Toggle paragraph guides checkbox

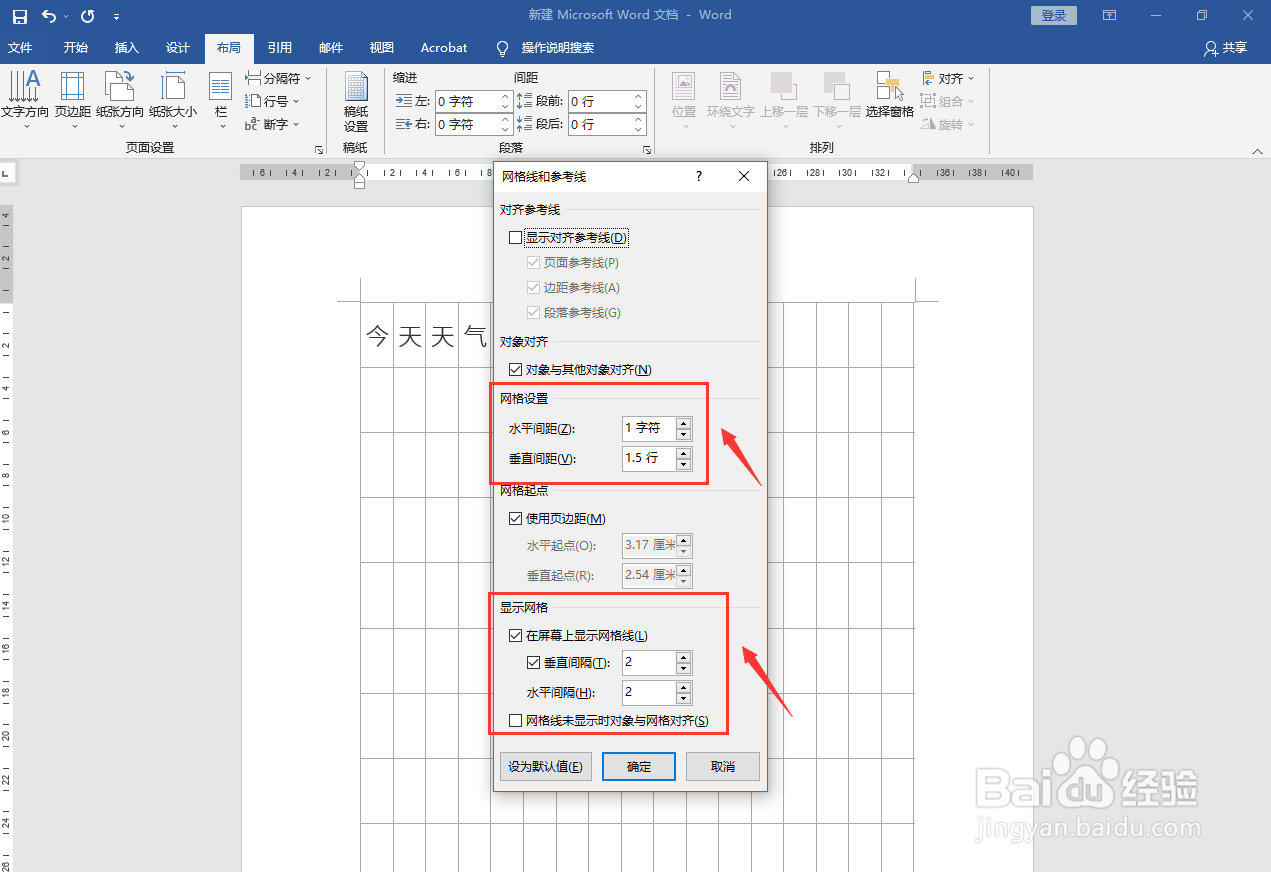(x=534, y=313)
